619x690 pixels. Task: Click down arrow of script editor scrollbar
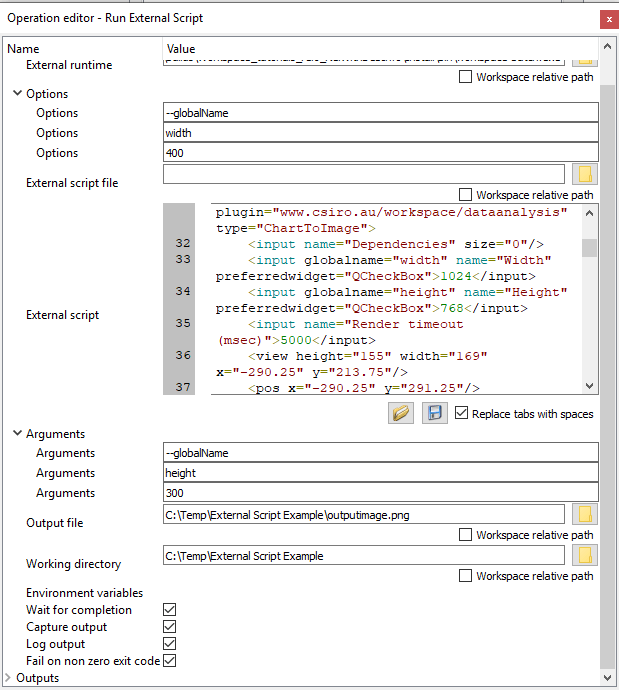(x=590, y=386)
